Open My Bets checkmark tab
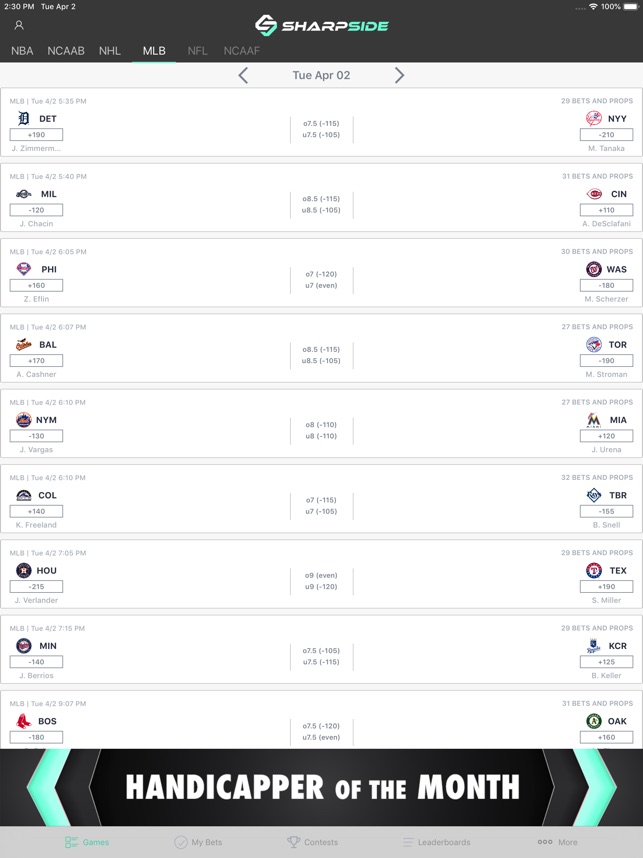 198,842
